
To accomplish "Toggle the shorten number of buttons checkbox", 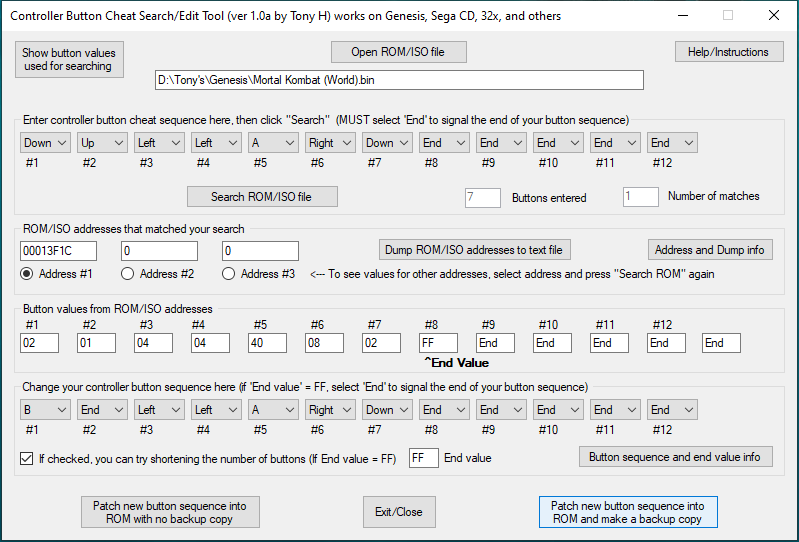I will 26,459.
